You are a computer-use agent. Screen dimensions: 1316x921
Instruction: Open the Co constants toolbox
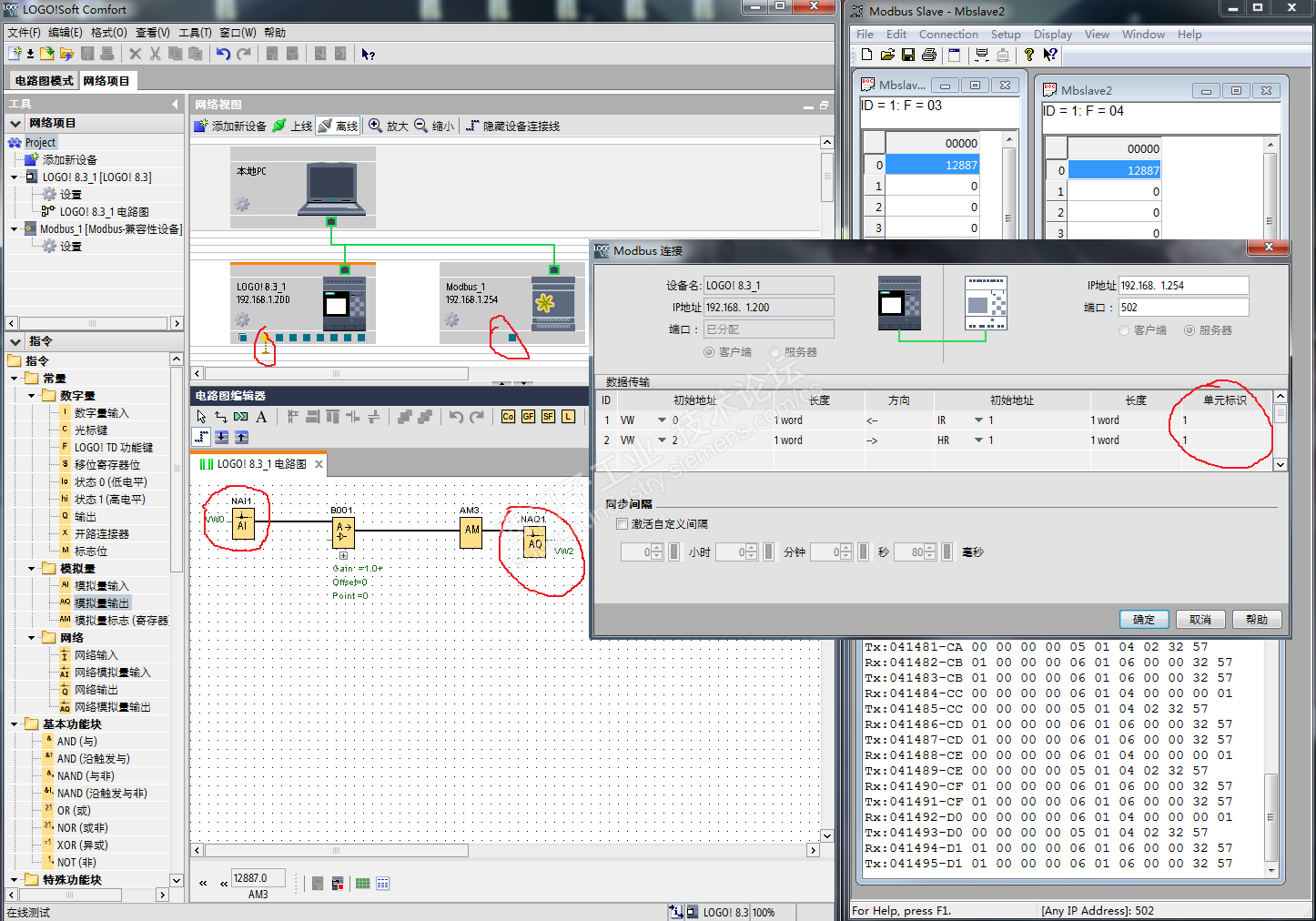tap(508, 417)
